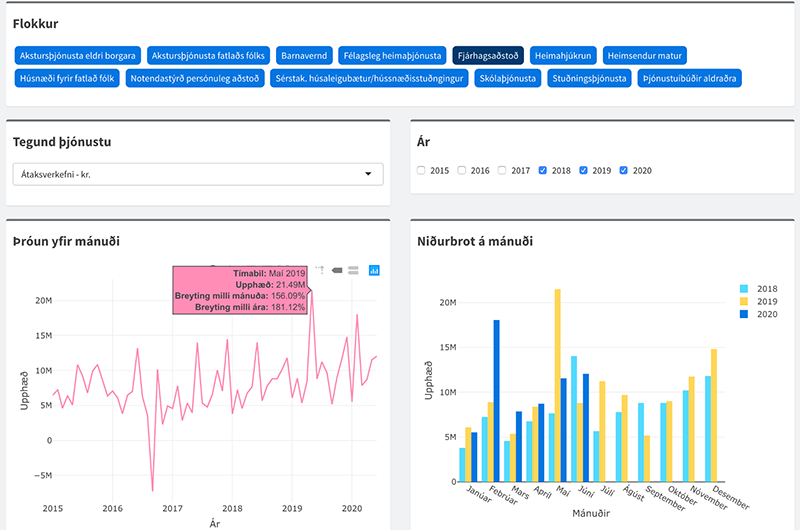800x530 pixels.
Task: Open the Tegund þjónustu dropdown
Action: pyautogui.click(x=198, y=174)
